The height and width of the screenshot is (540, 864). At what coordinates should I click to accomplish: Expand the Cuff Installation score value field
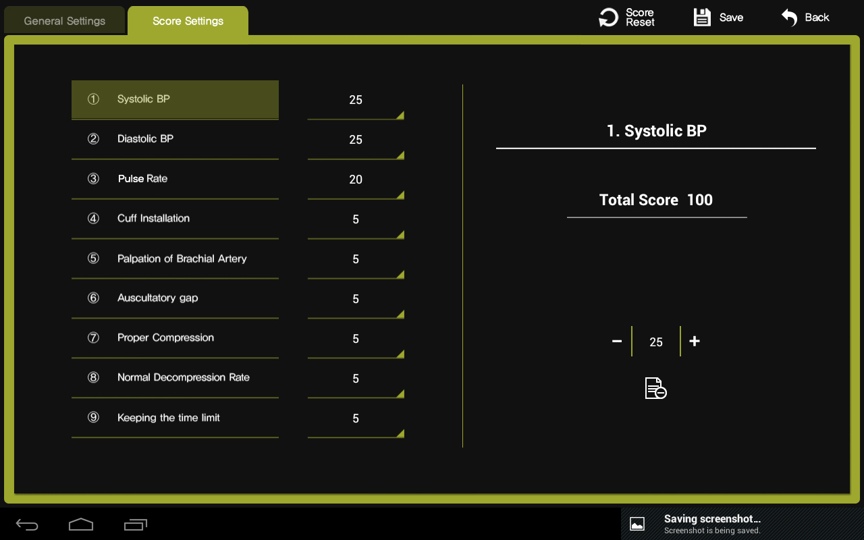[x=356, y=220]
